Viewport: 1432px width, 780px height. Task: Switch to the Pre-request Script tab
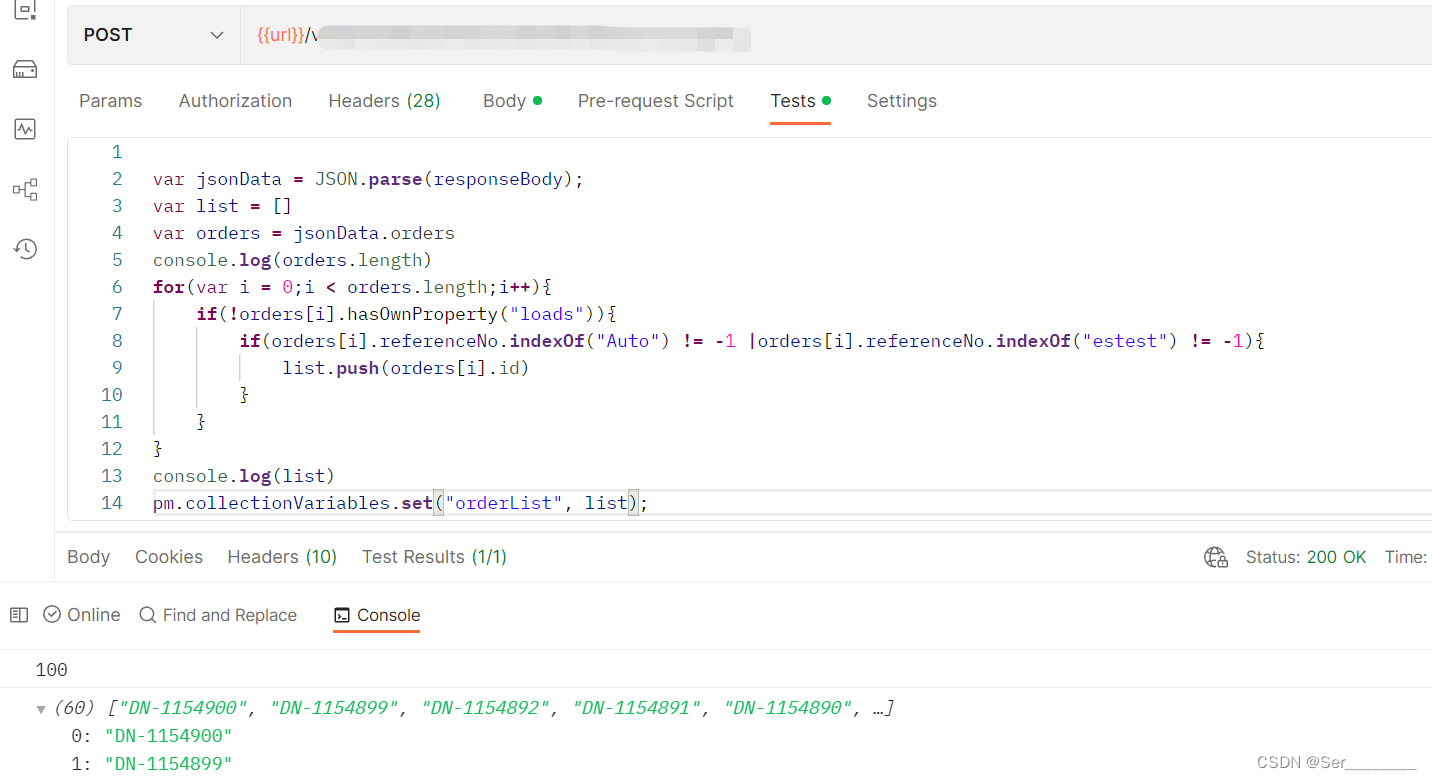656,100
